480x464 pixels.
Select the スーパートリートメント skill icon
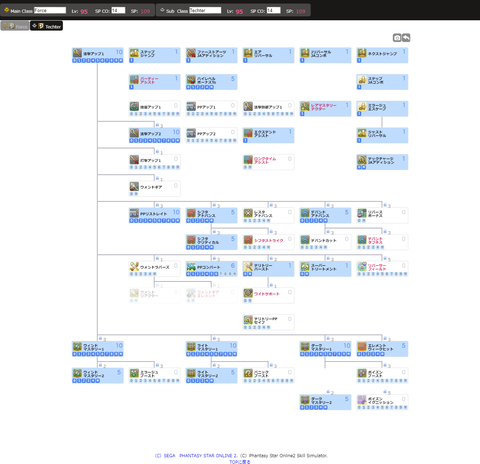(305, 266)
